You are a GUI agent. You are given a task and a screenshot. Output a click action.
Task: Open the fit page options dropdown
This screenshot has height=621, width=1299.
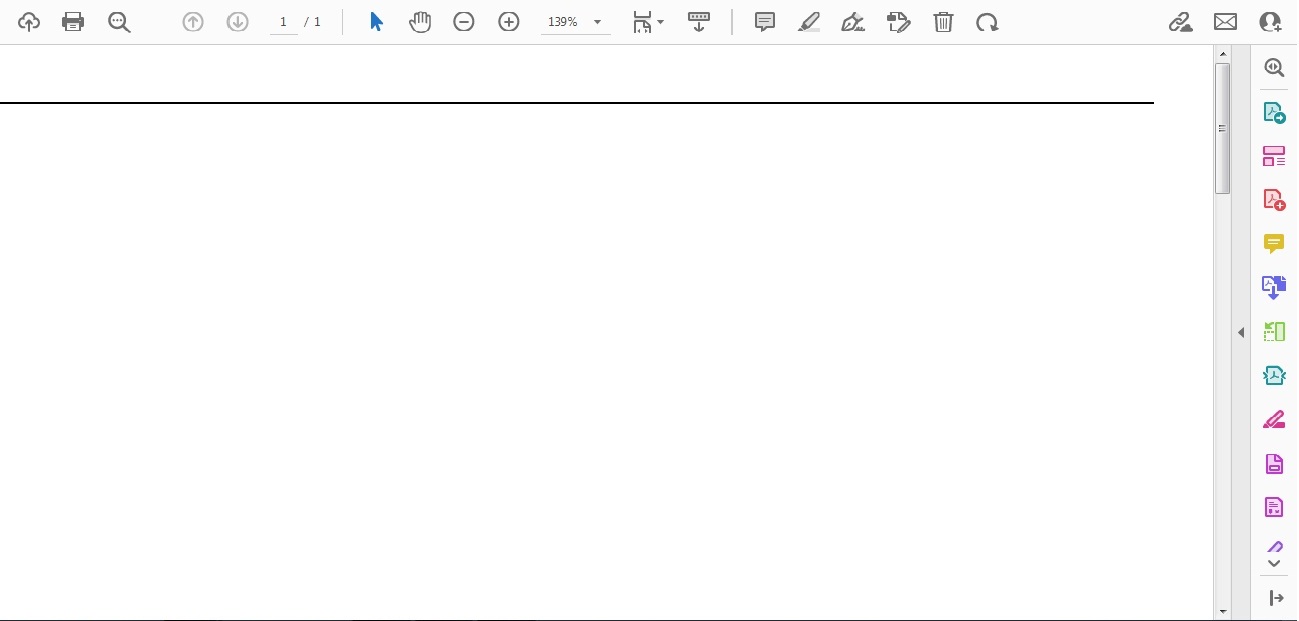[648, 22]
